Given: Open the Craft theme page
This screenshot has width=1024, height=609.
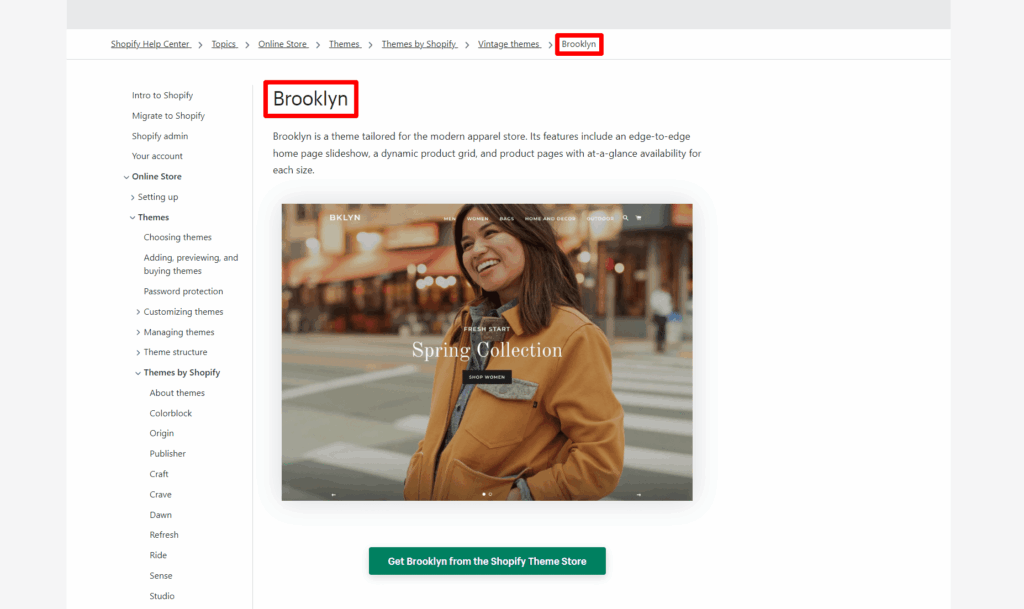Looking at the screenshot, I should tap(159, 474).
